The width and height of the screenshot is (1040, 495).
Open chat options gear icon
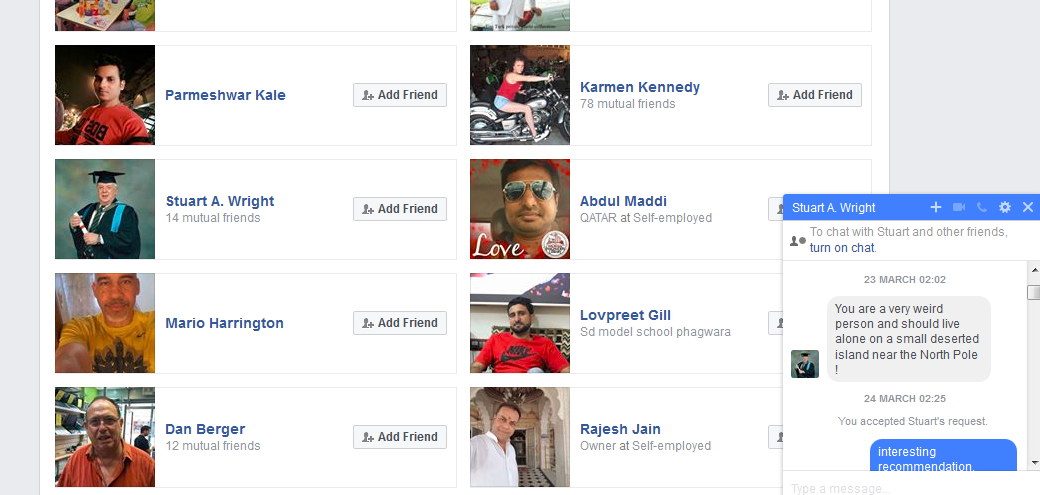(1005, 207)
